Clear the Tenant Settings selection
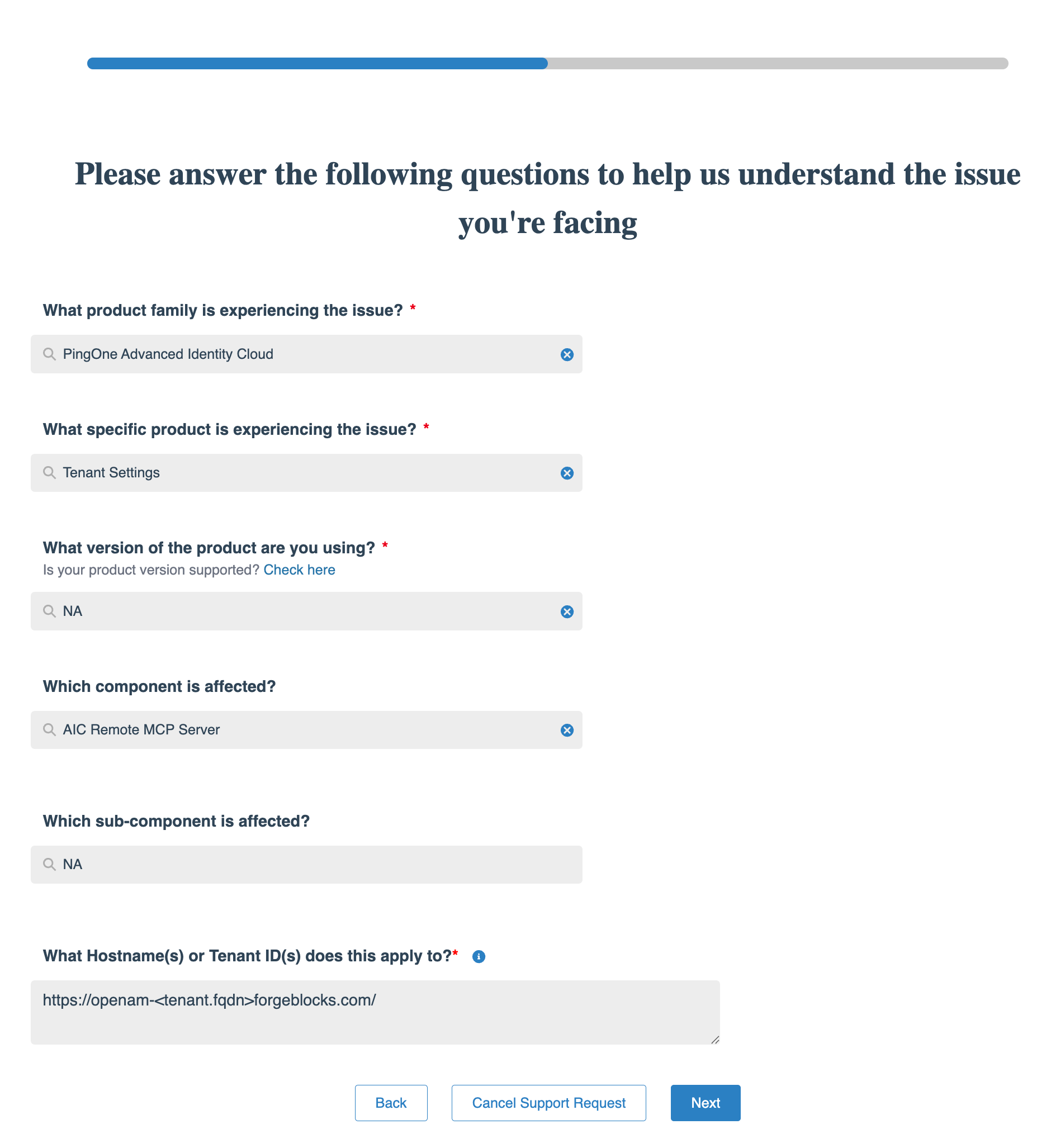This screenshot has width=1051, height=1148. (567, 473)
